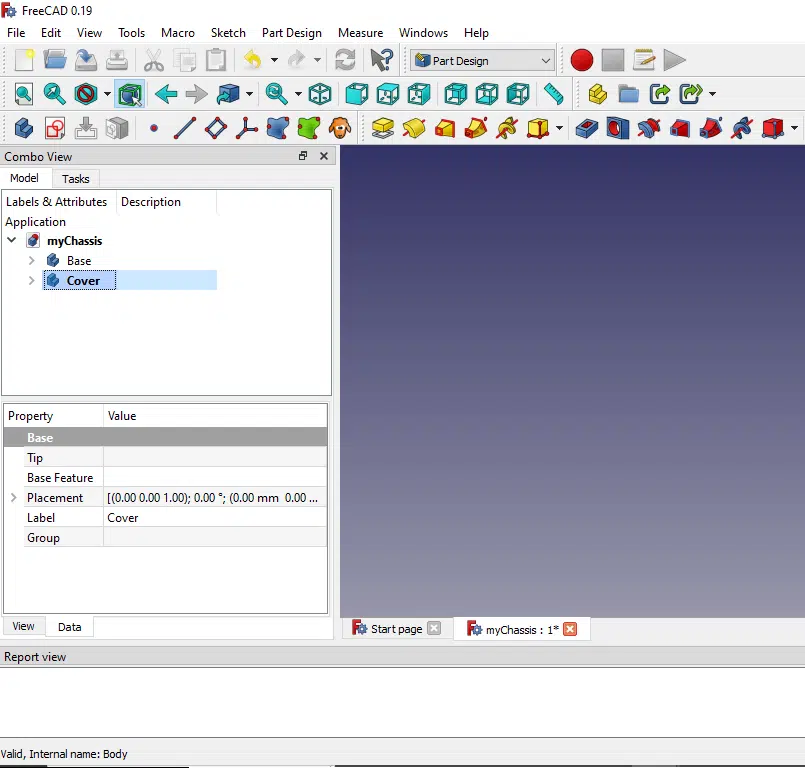Open additive primitive dropdown arrow
Image resolution: width=805 pixels, height=768 pixels.
560,128
